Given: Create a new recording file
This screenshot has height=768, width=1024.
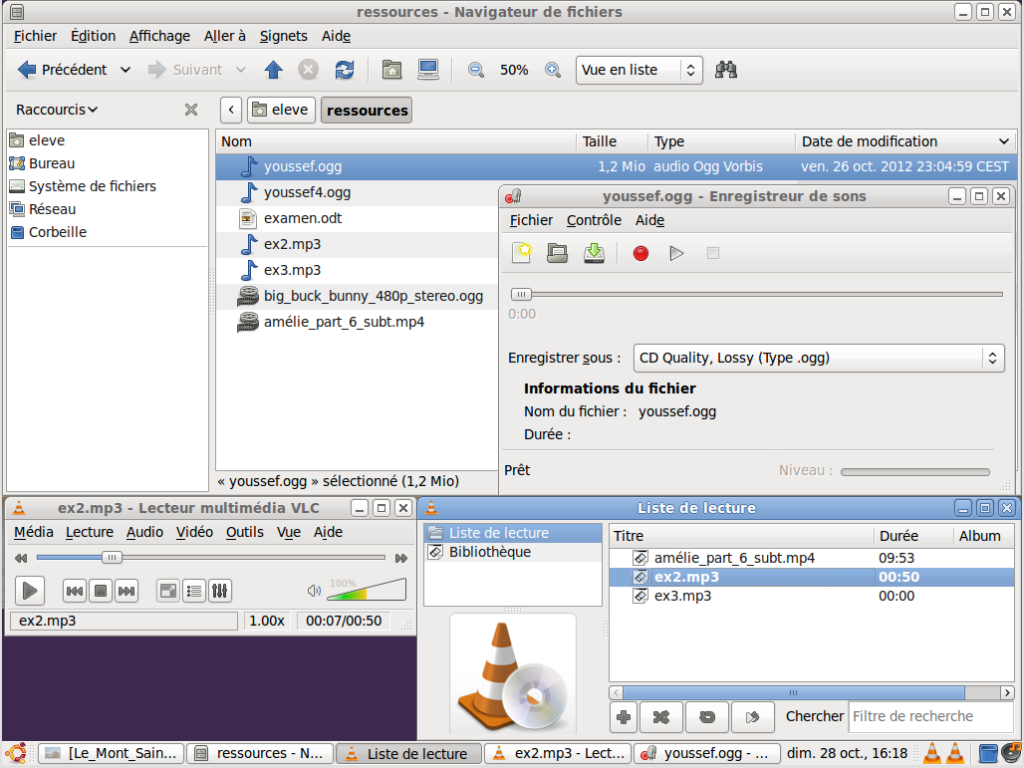Looking at the screenshot, I should coord(521,253).
